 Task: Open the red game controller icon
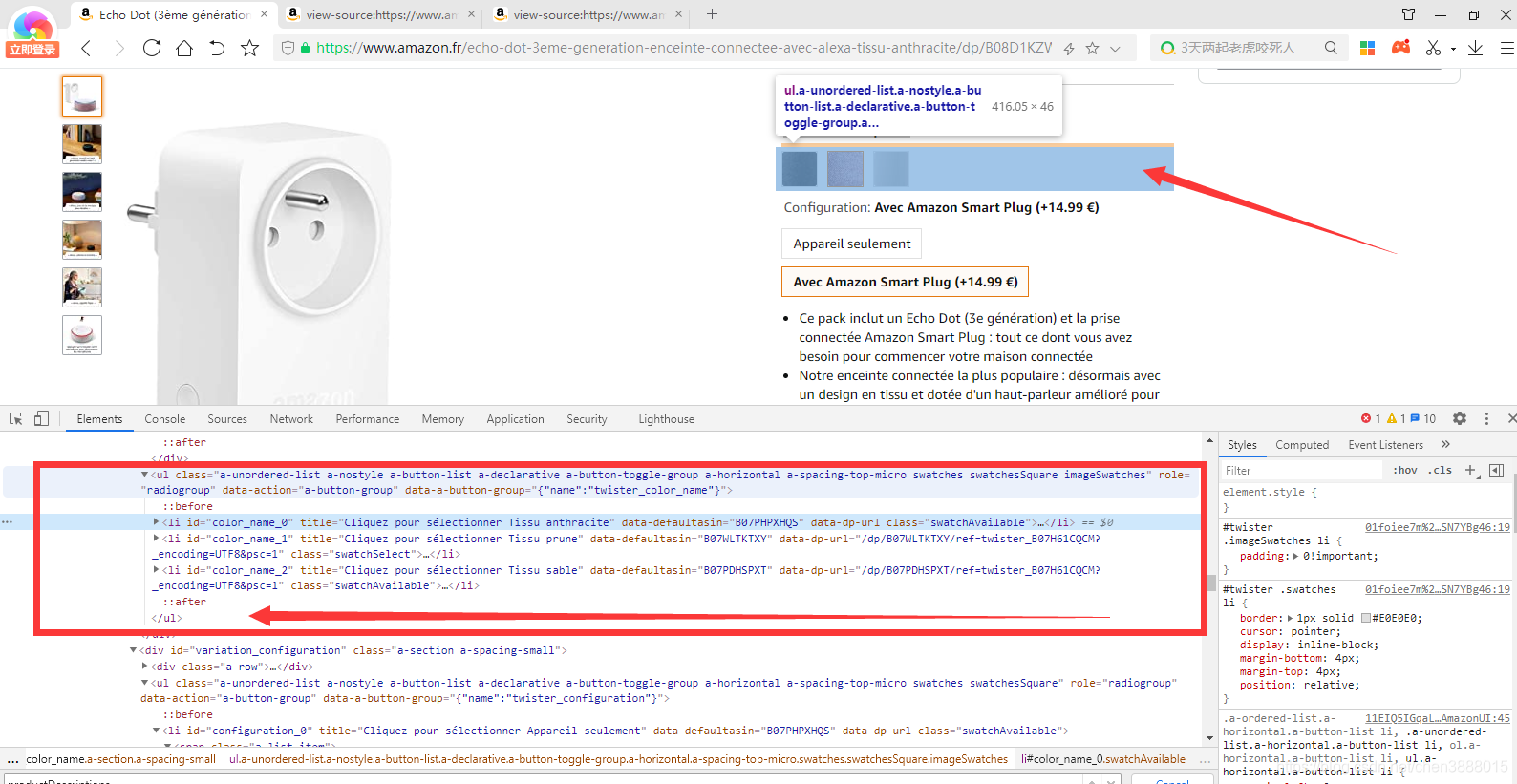click(x=1400, y=47)
